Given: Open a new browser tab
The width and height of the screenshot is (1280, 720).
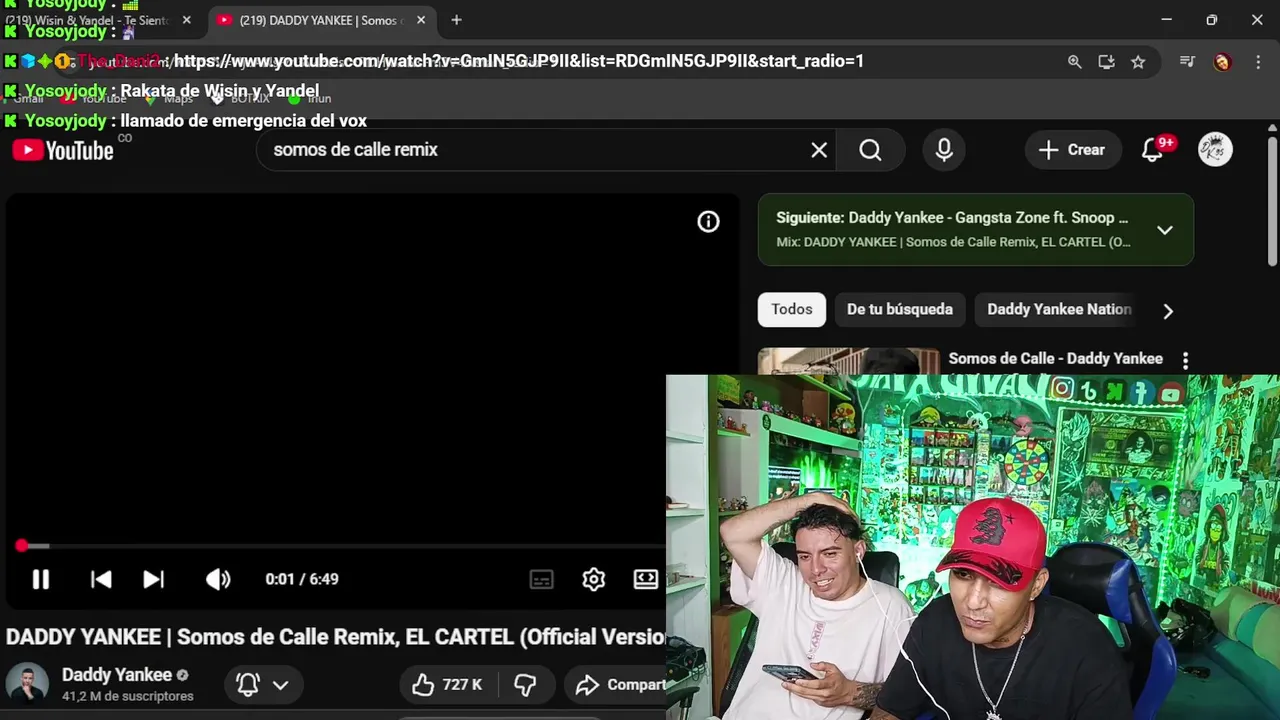Looking at the screenshot, I should (x=456, y=20).
